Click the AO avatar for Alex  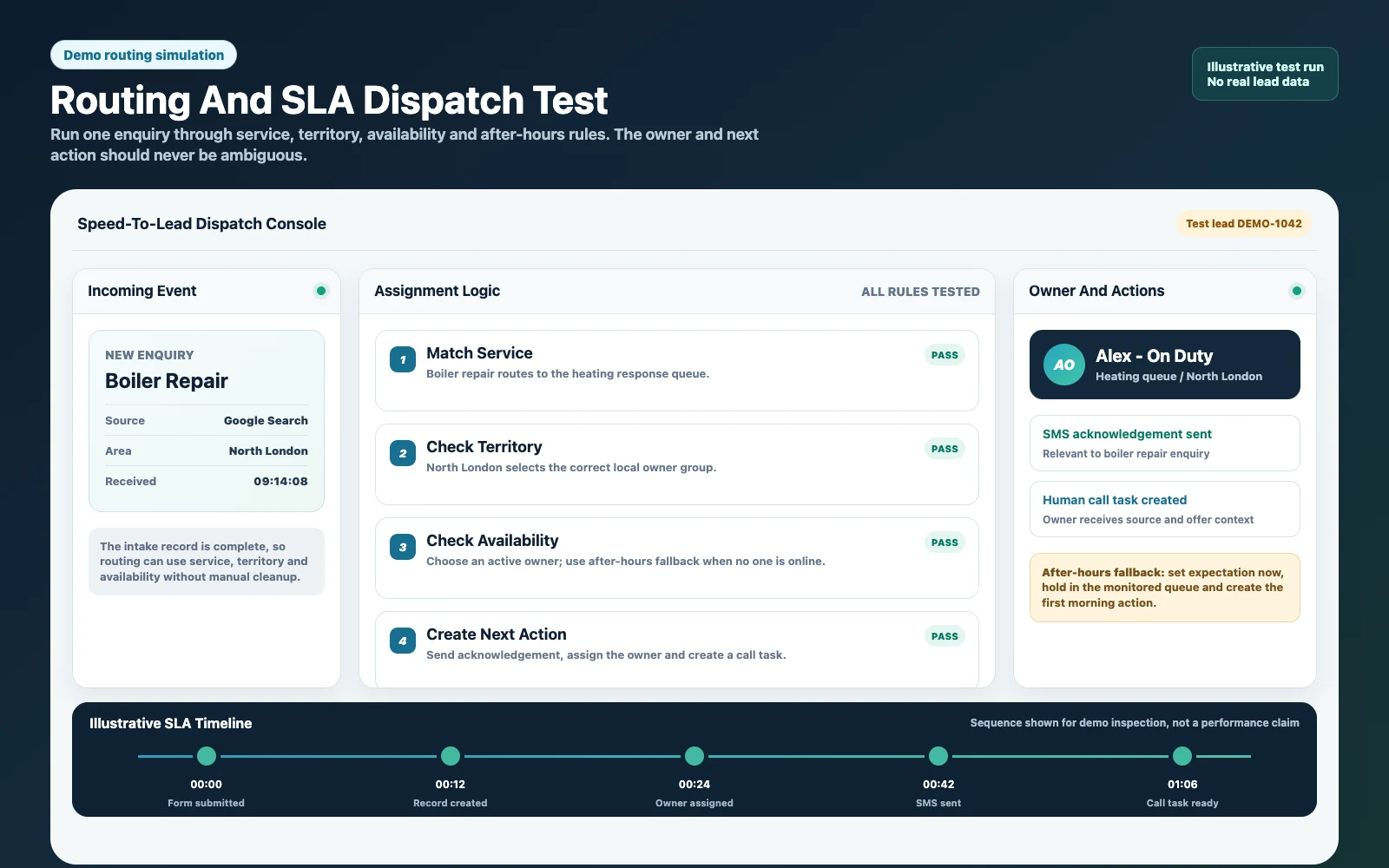tap(1064, 365)
